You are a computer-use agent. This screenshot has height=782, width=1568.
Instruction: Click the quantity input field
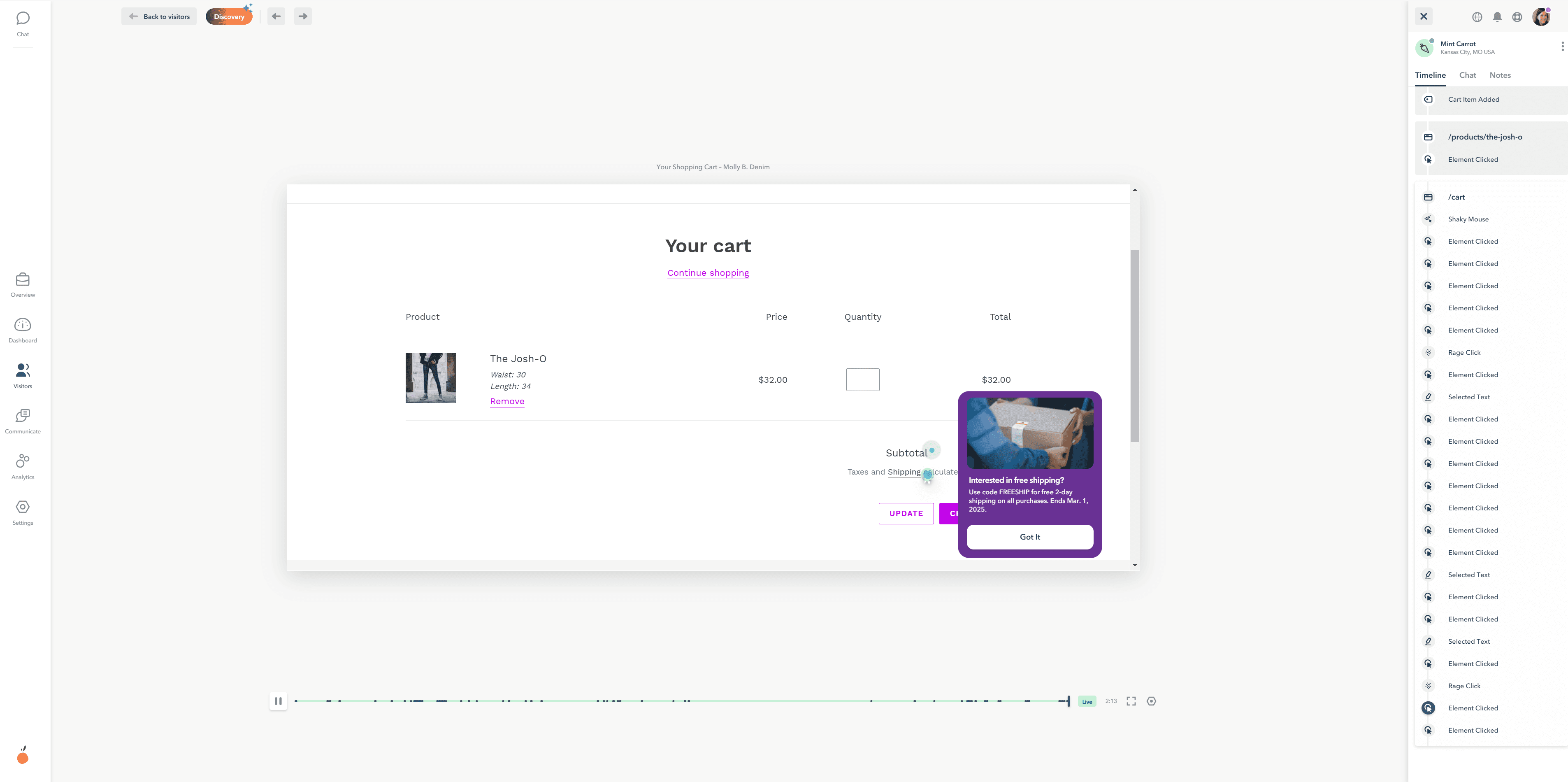(x=862, y=379)
